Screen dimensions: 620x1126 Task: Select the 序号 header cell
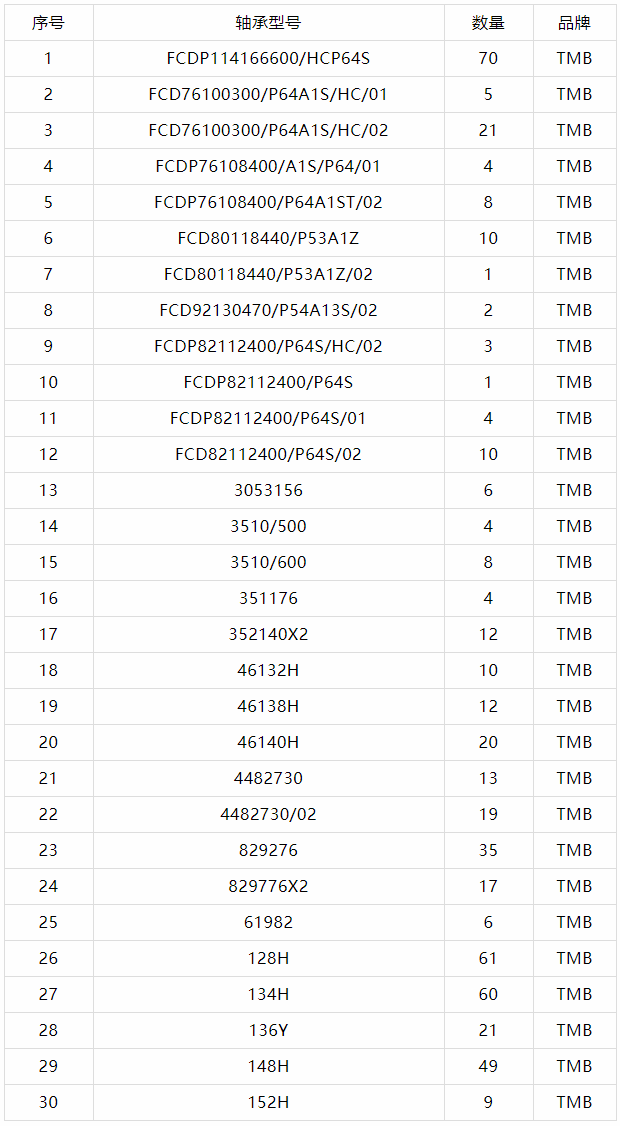click(48, 23)
